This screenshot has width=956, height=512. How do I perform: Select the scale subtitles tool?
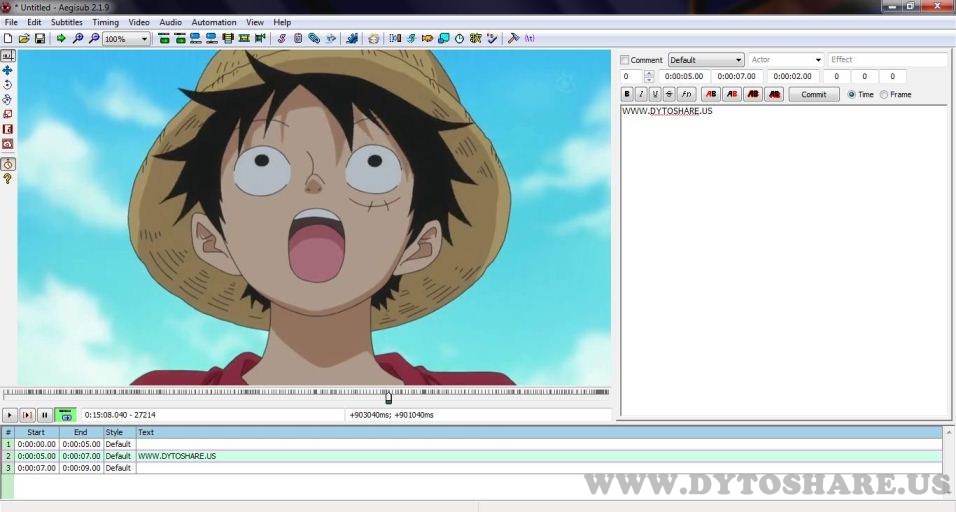(x=8, y=114)
